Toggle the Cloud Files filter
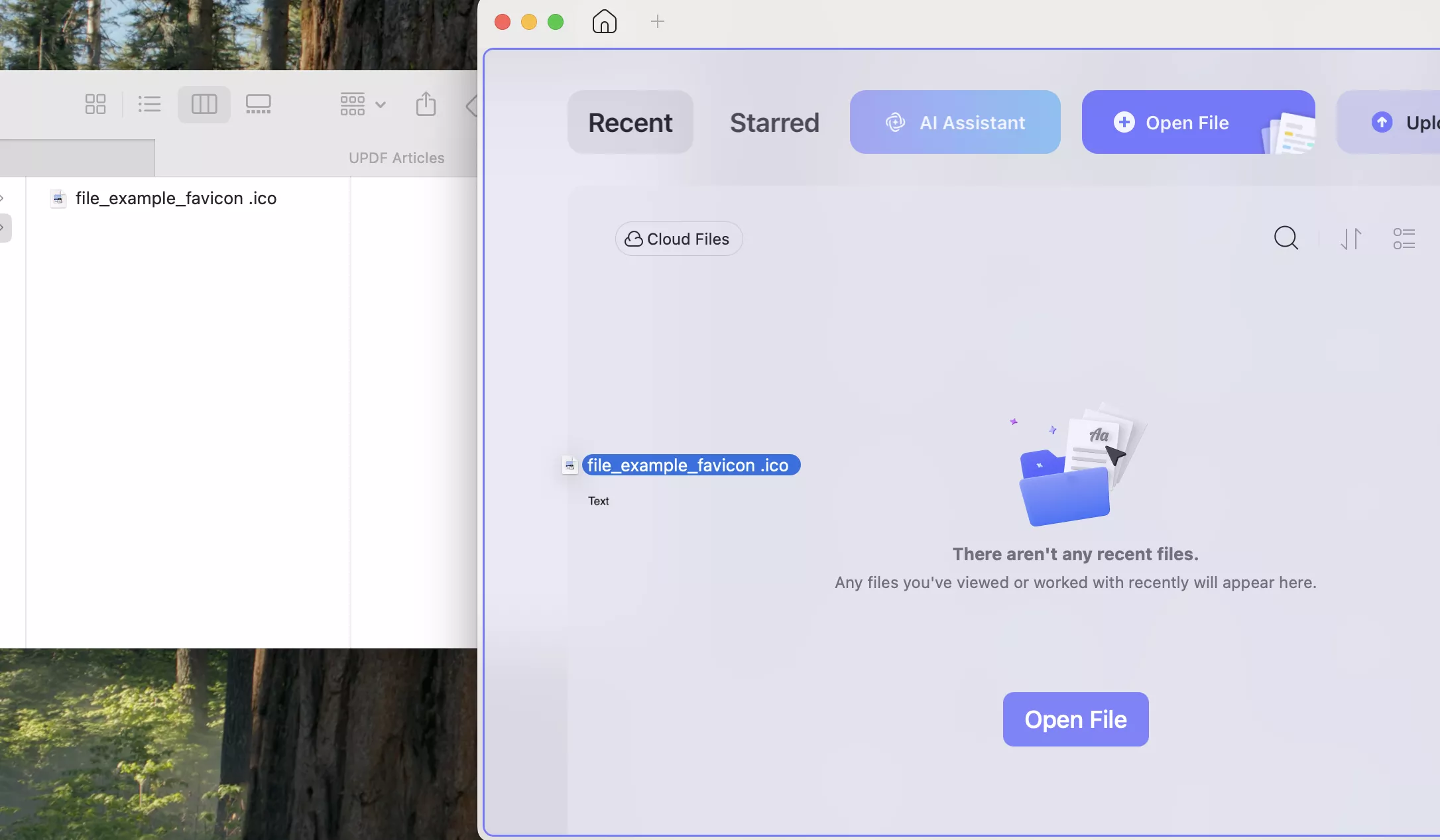This screenshot has width=1440, height=840. [678, 239]
